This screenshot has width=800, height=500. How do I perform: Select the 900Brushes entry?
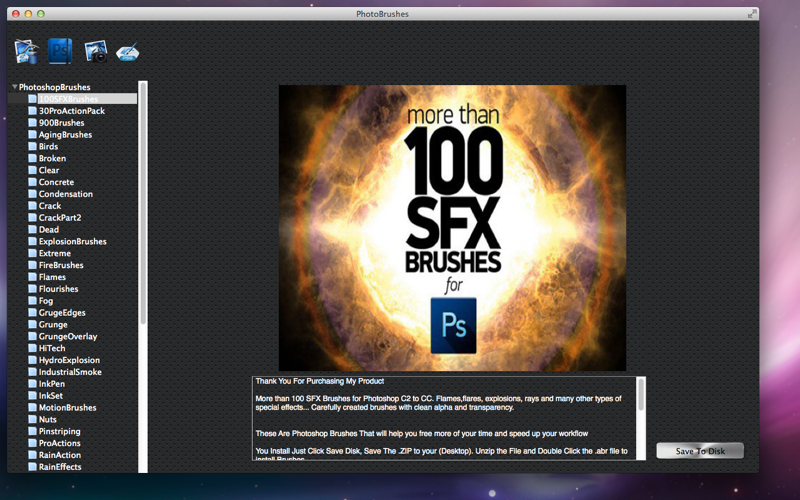click(x=62, y=122)
